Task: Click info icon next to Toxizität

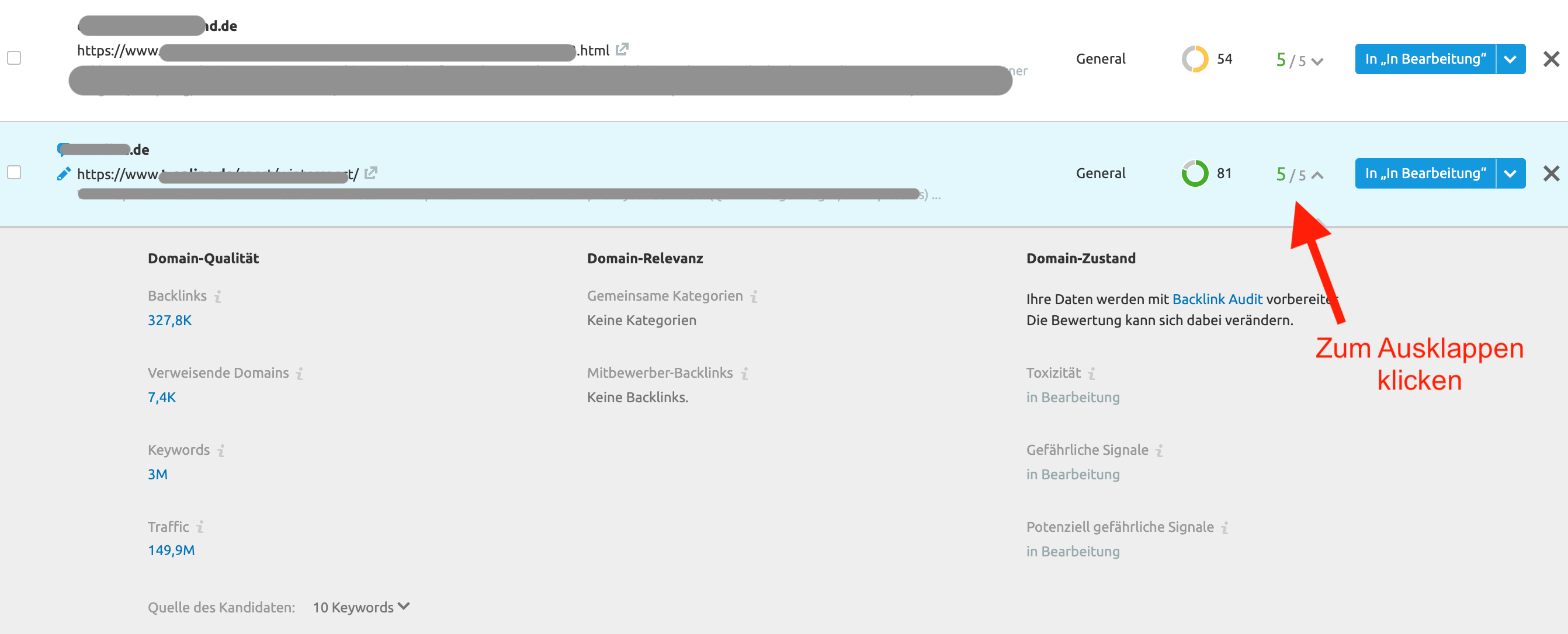Action: (x=1091, y=373)
